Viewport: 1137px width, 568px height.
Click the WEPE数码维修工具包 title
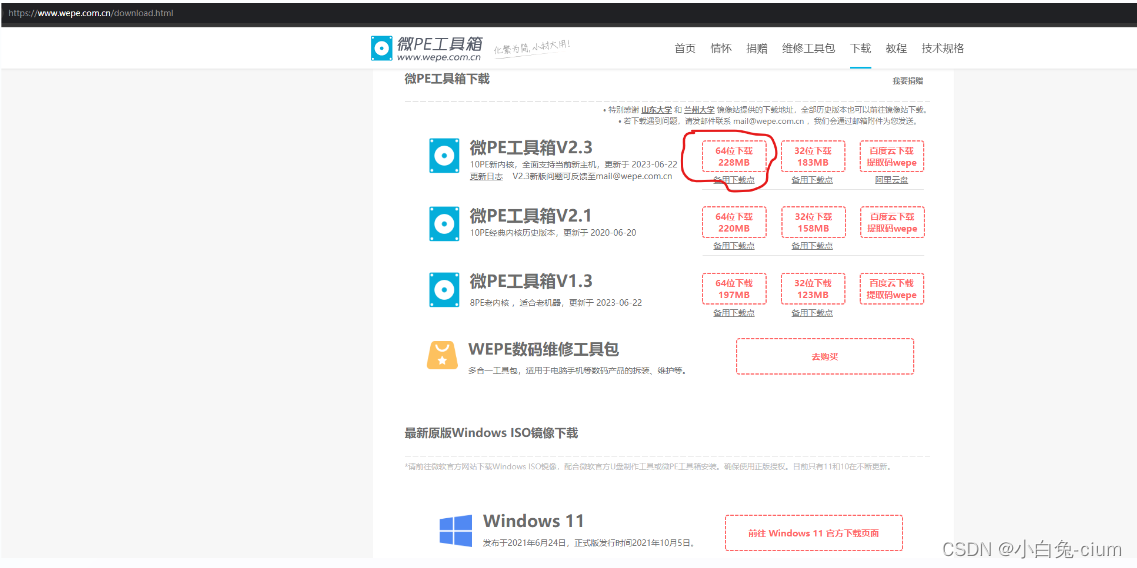point(543,349)
